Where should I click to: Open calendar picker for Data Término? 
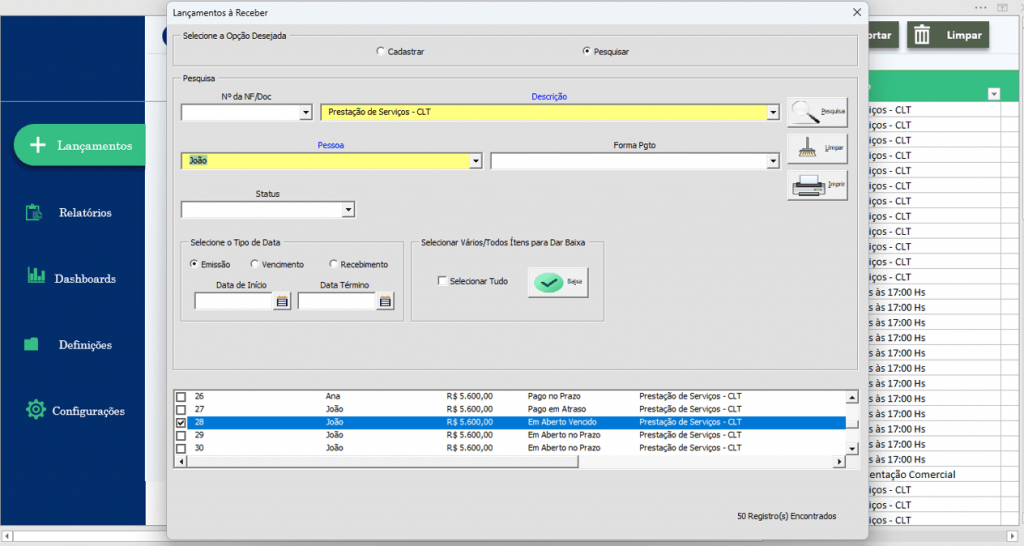click(x=385, y=301)
